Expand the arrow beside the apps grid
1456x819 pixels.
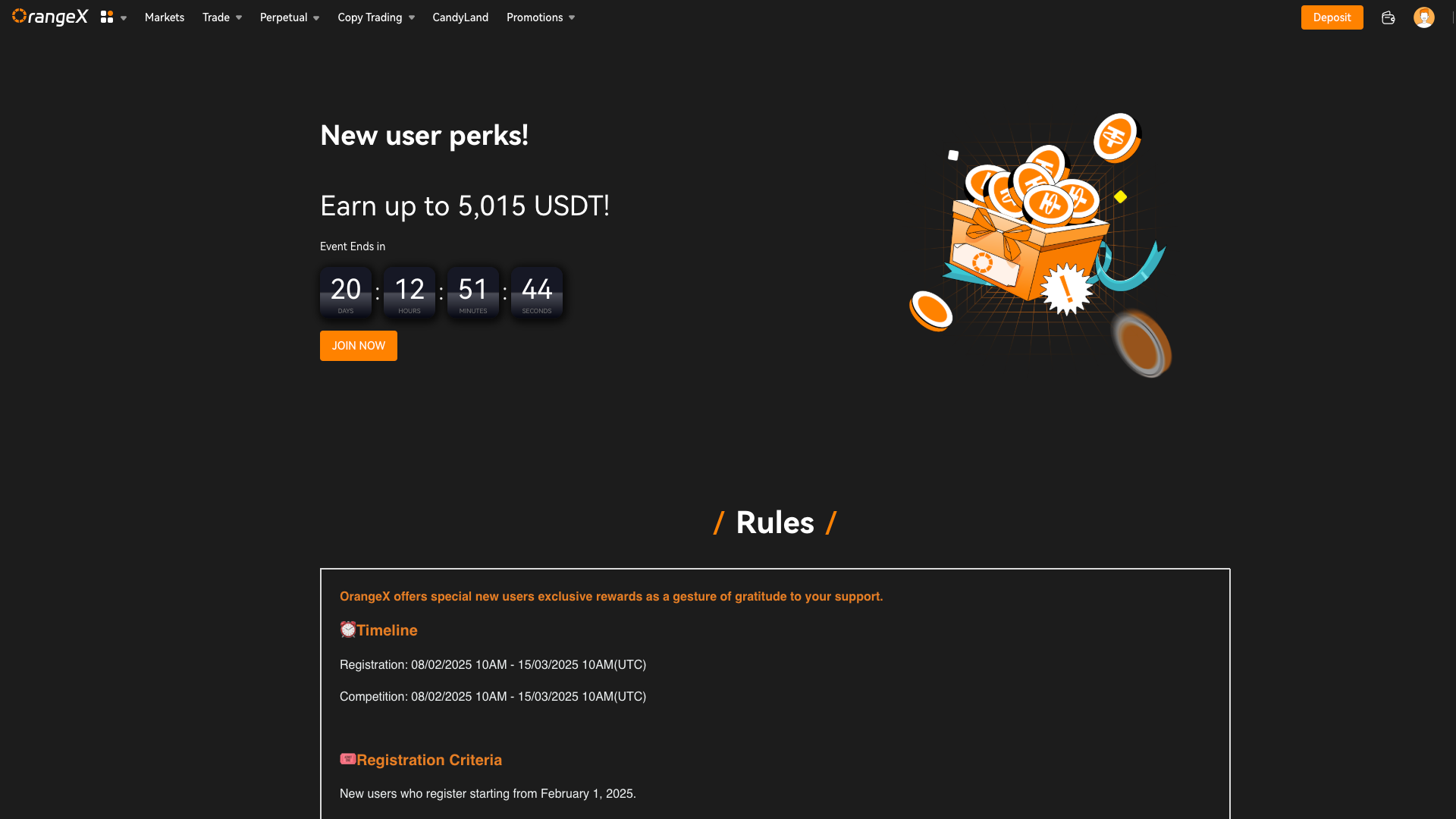[x=124, y=17]
